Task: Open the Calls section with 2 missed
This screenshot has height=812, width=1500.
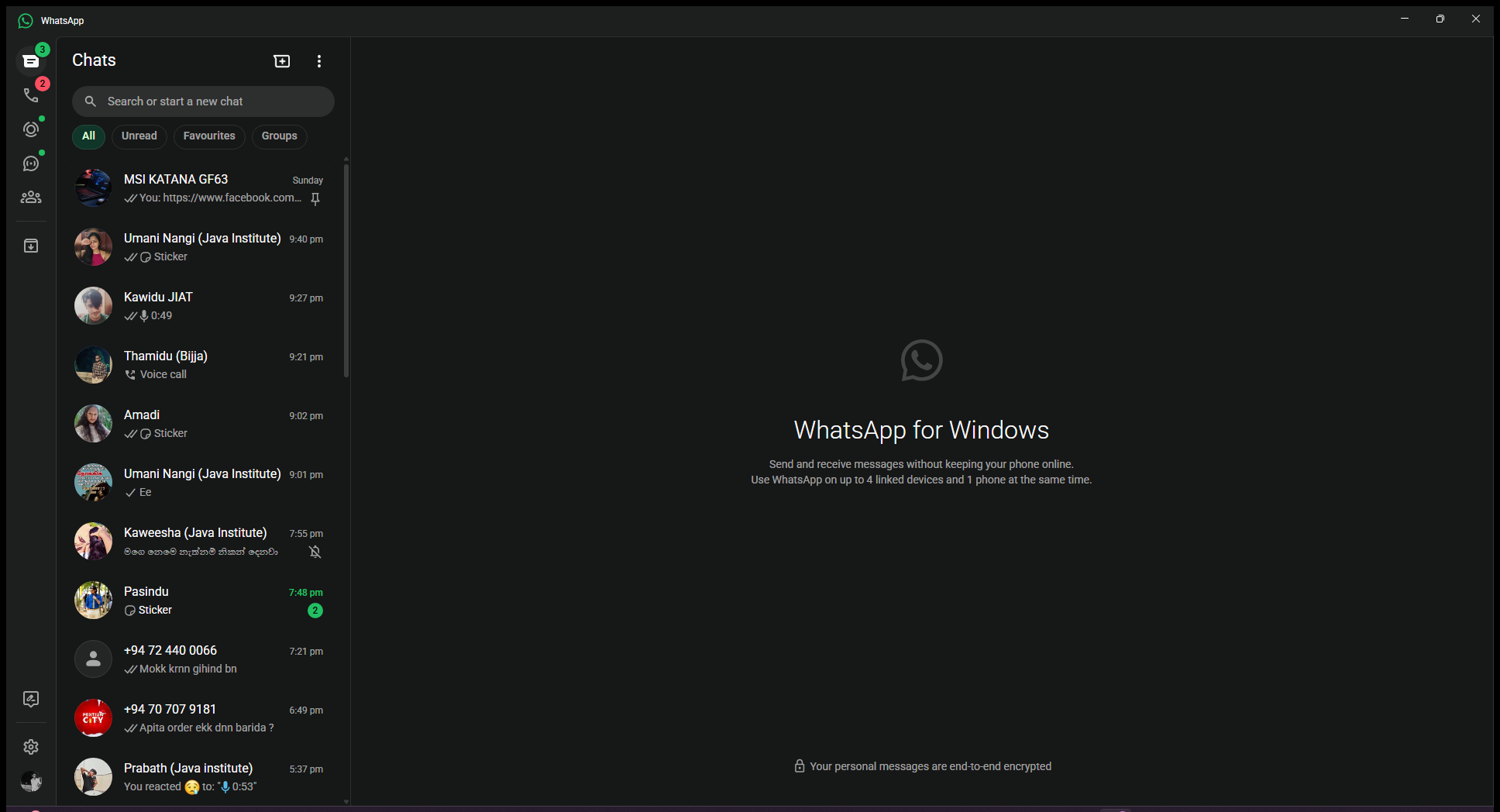Action: [x=31, y=95]
